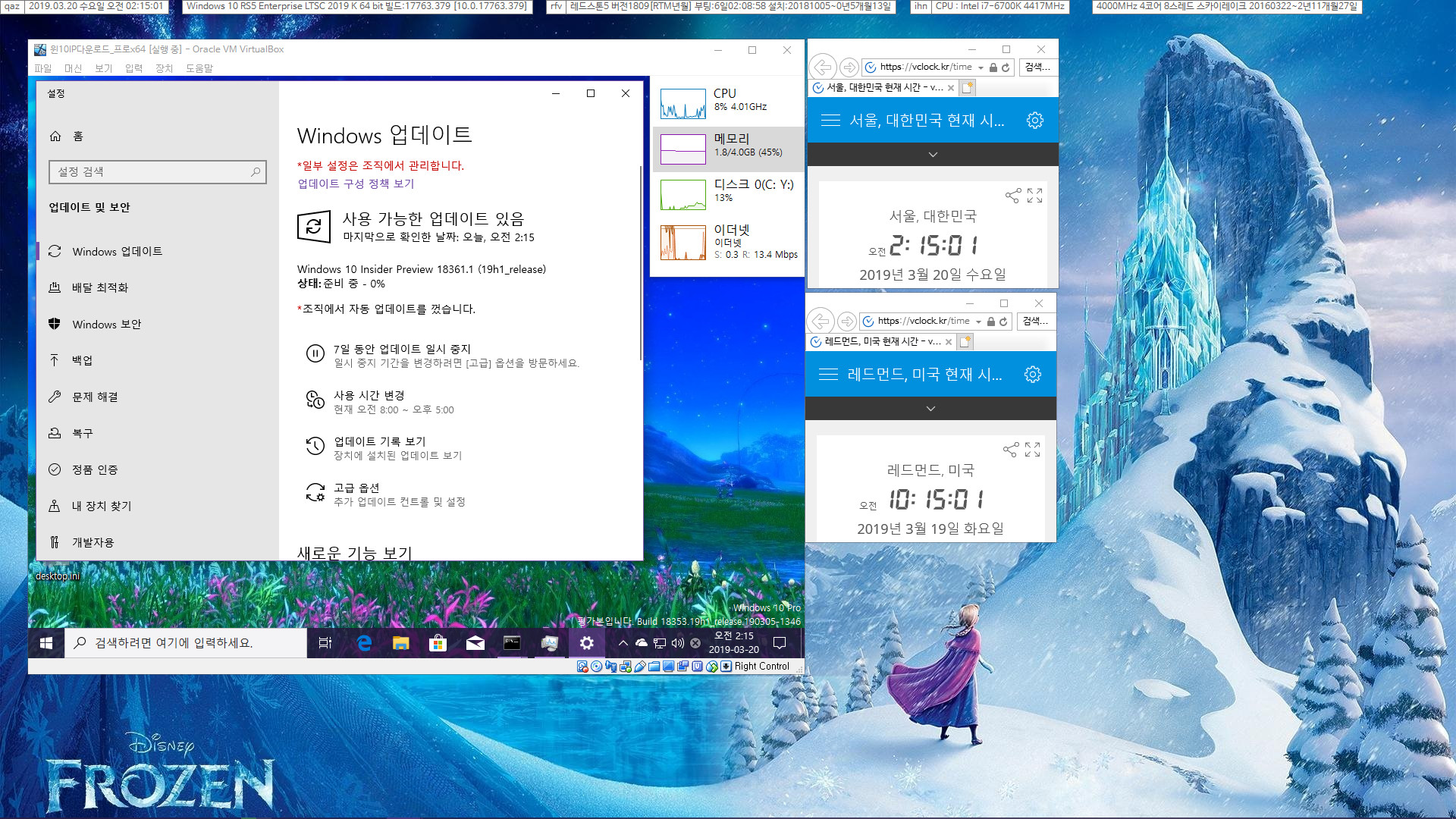Open new tab in Seoul browser window

[x=968, y=88]
